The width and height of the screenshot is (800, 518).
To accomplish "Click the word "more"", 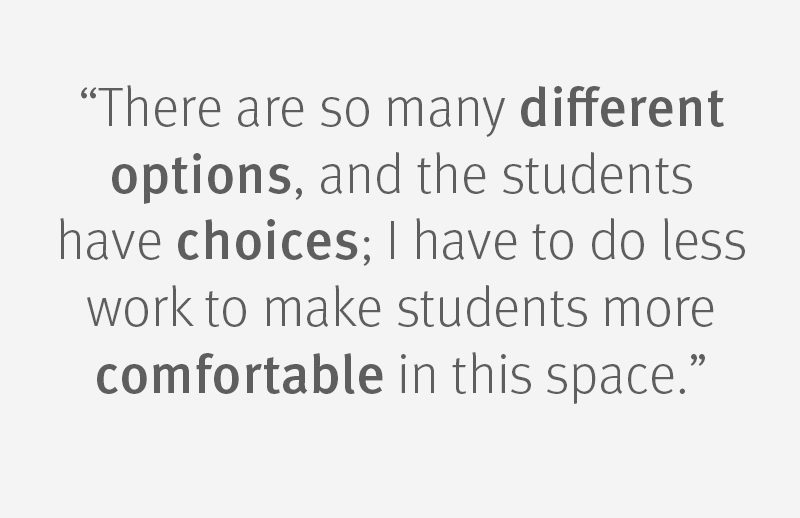I will pos(659,311).
